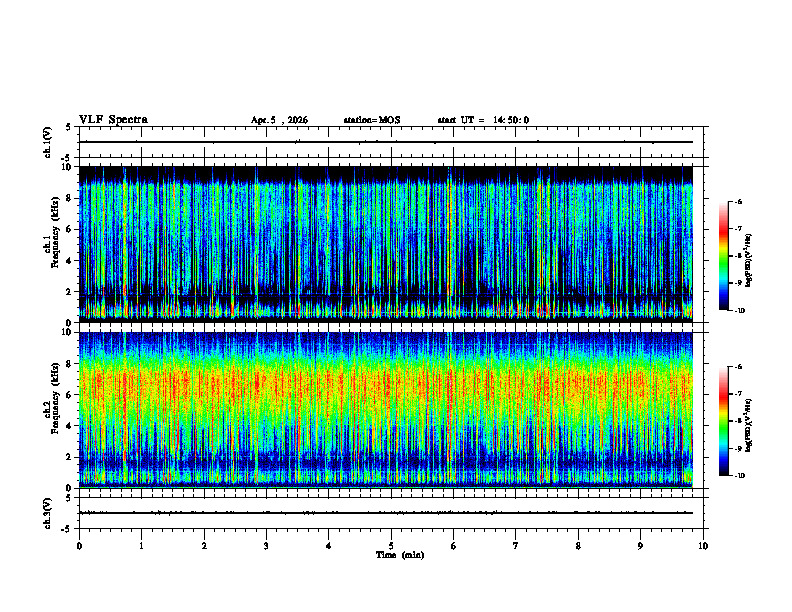The height and width of the screenshot is (612, 792).
Task: Click the 4 kHz tick label on ch.2 axis
Action: (70, 426)
